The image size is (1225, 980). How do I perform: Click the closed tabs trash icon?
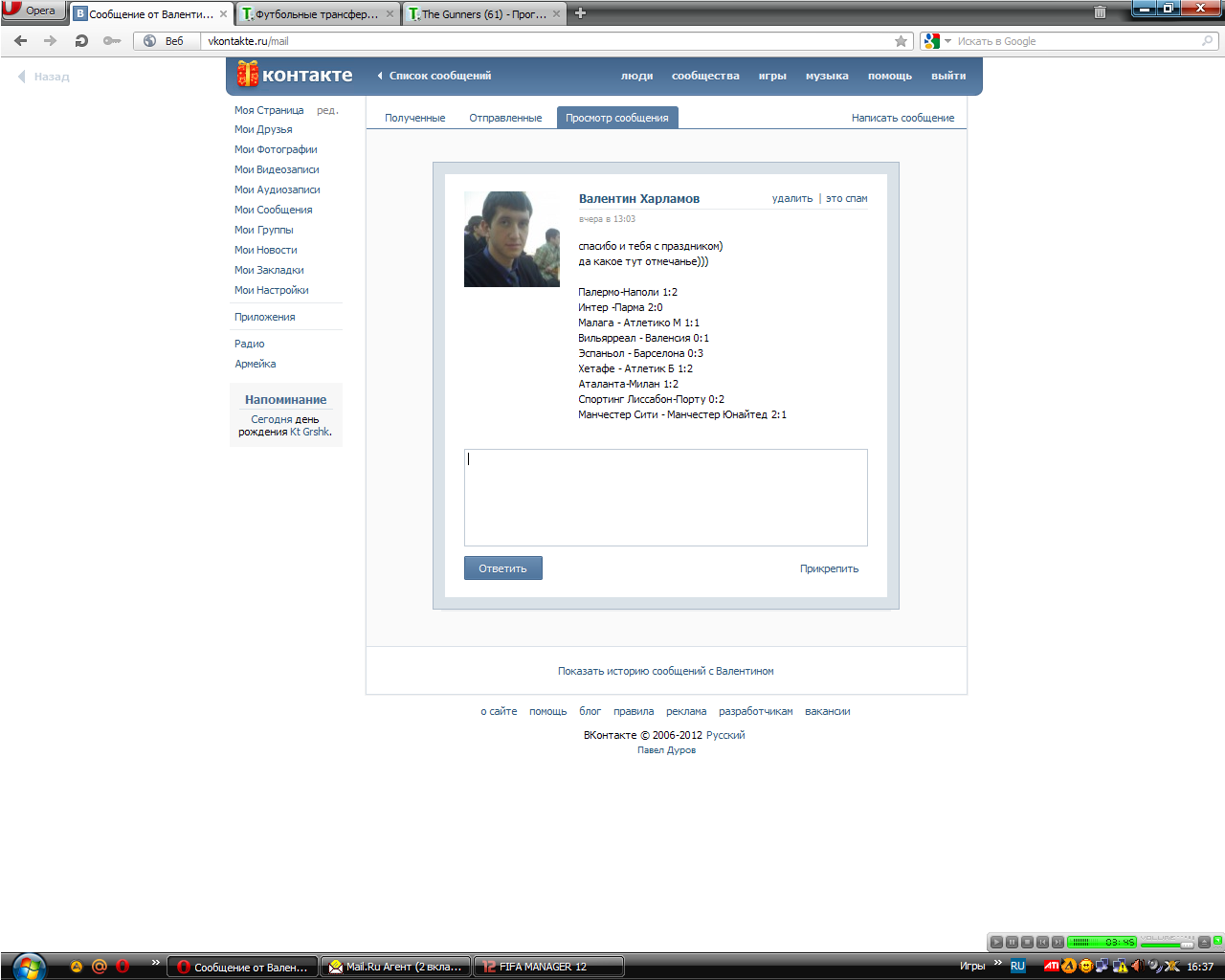tap(1100, 12)
